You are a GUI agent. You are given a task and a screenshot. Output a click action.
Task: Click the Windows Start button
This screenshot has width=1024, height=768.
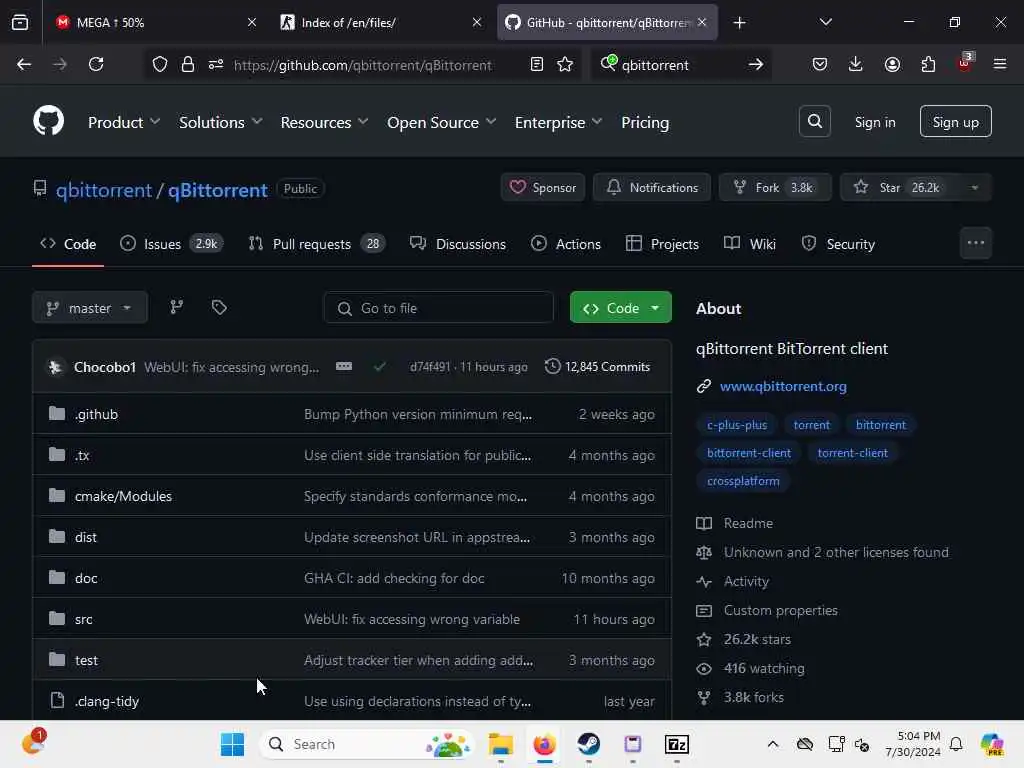click(232, 744)
